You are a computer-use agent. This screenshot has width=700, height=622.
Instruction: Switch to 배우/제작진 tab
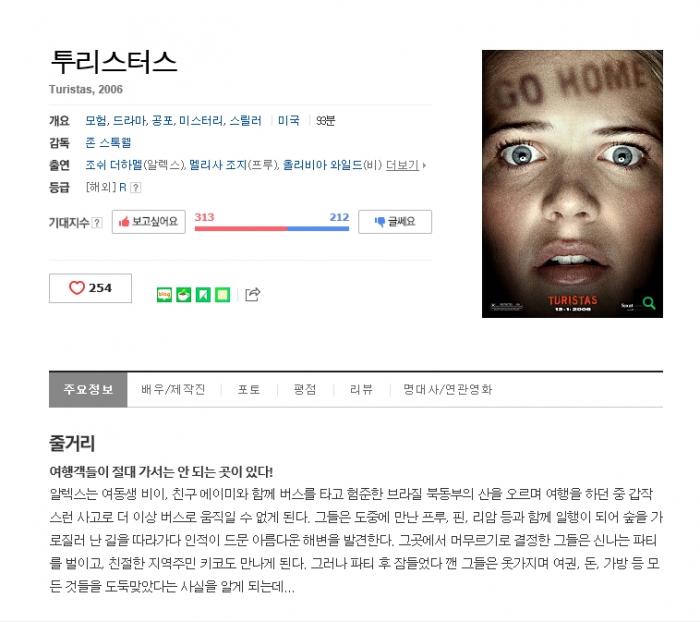[173, 389]
